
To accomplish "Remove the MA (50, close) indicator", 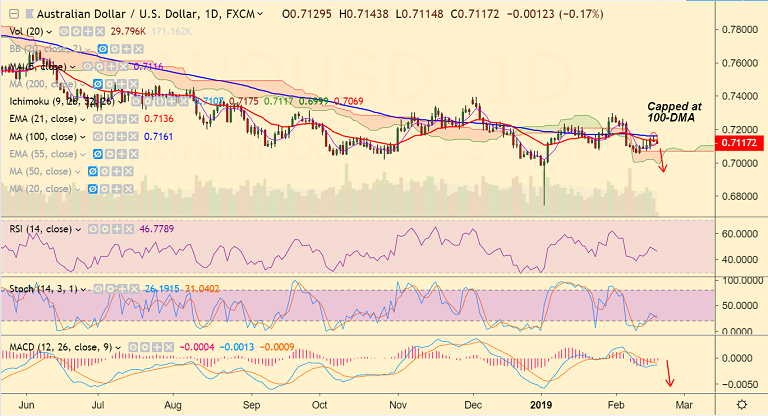I will (128, 171).
